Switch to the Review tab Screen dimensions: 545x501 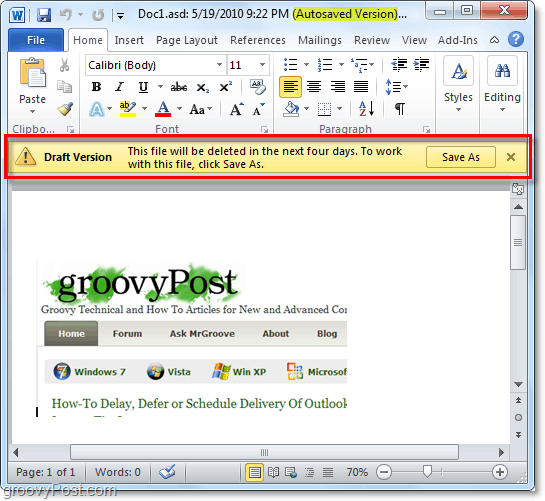click(372, 40)
